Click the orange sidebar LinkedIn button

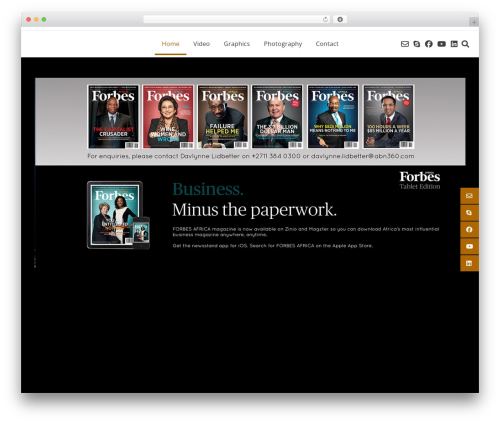(x=469, y=263)
